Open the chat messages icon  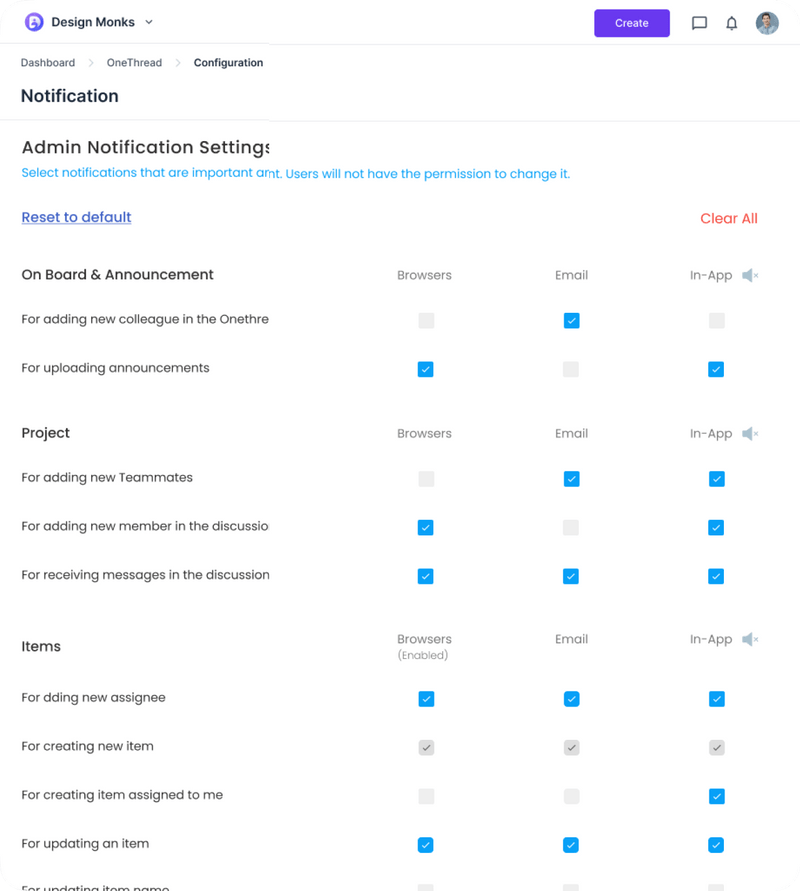click(699, 23)
